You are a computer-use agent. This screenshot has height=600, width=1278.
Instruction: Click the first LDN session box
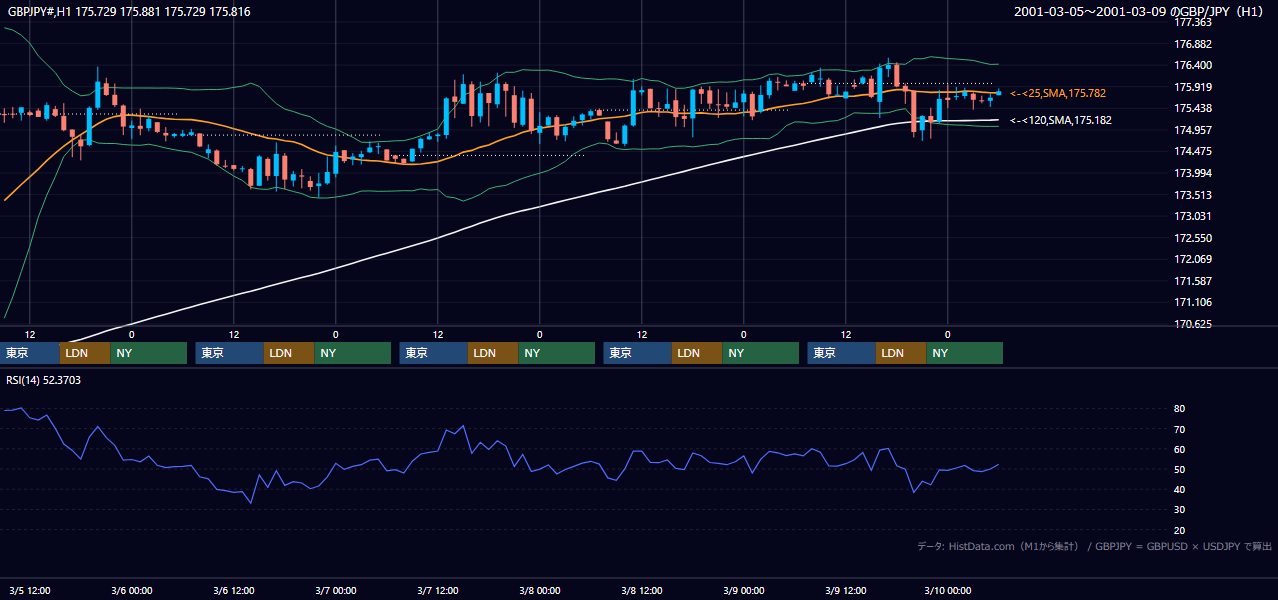(x=85, y=353)
